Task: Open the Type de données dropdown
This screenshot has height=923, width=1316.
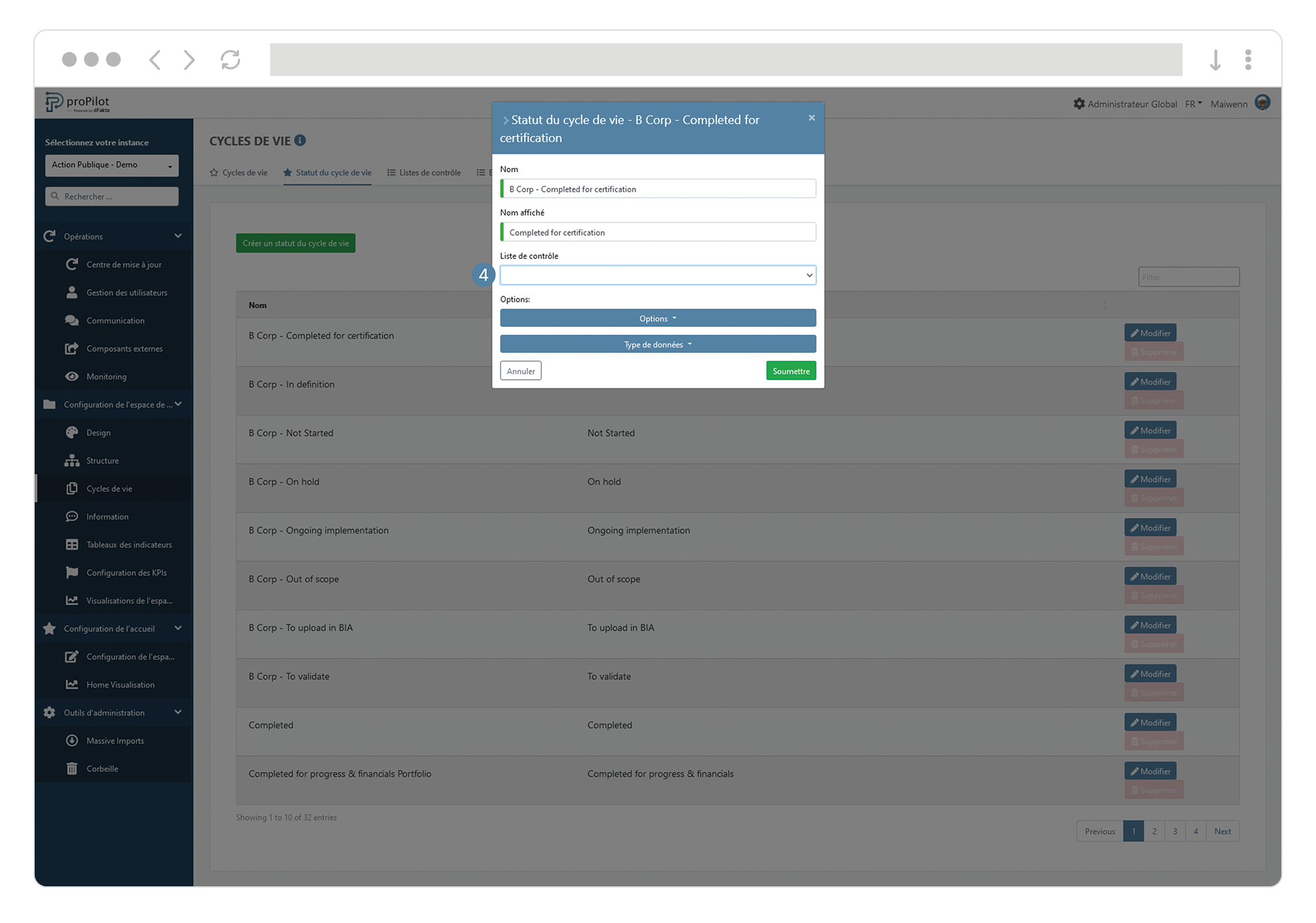Action: [658, 344]
